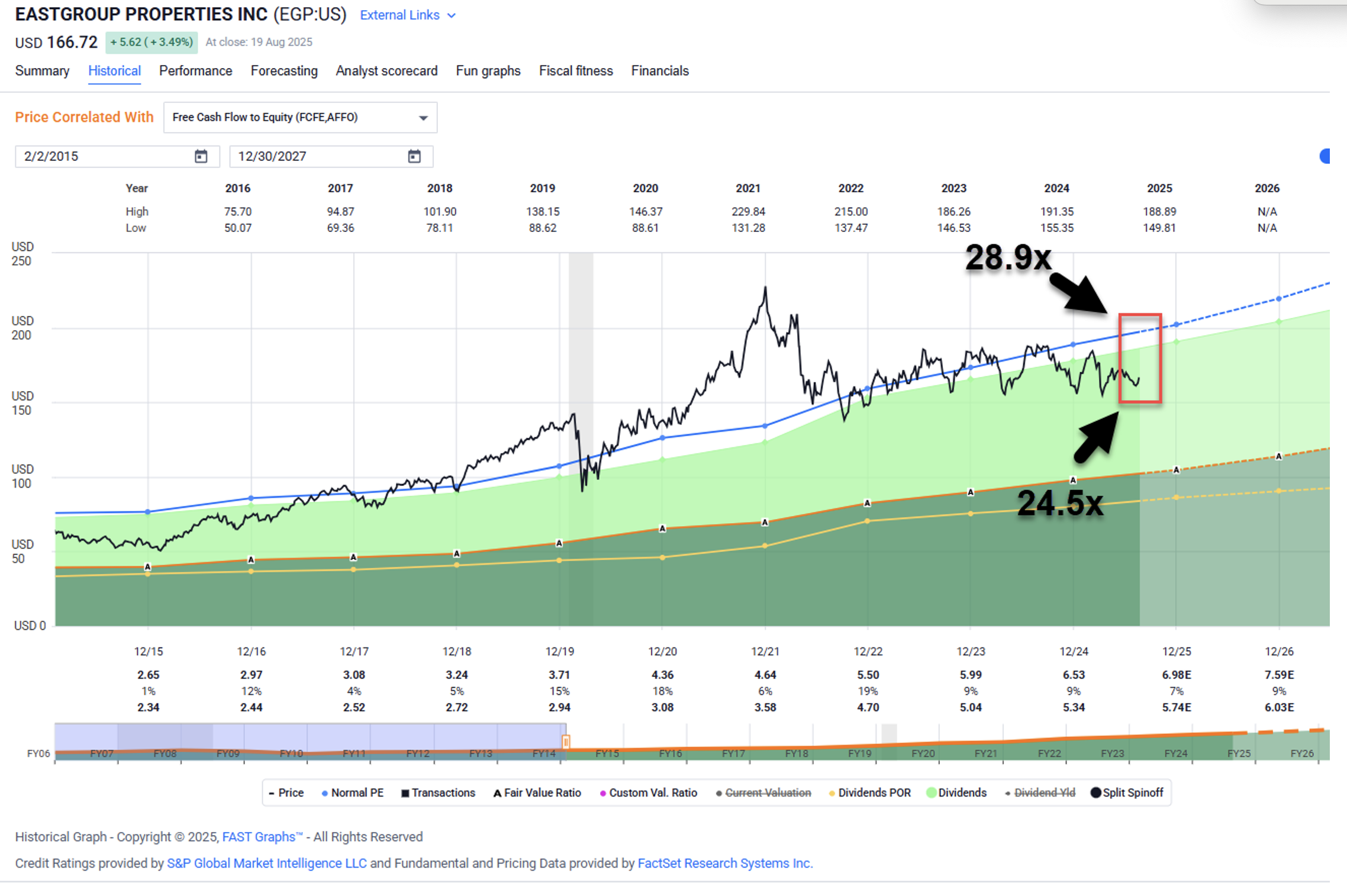Toggle the Custom Val. Ratio legend entry

648,792
